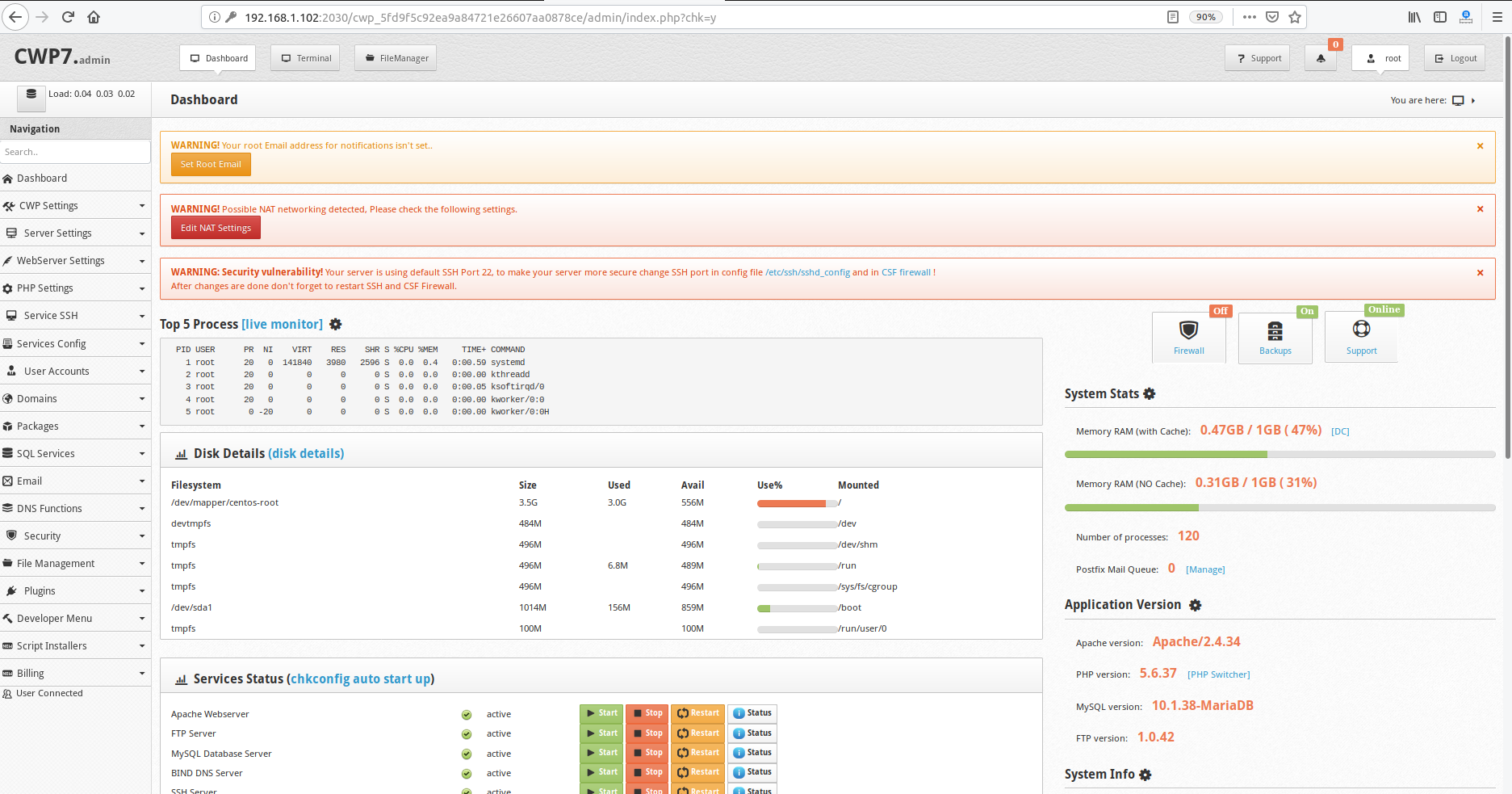Screen dimensions: 1512x794
Task: Open the FileManager tab
Action: coord(396,58)
